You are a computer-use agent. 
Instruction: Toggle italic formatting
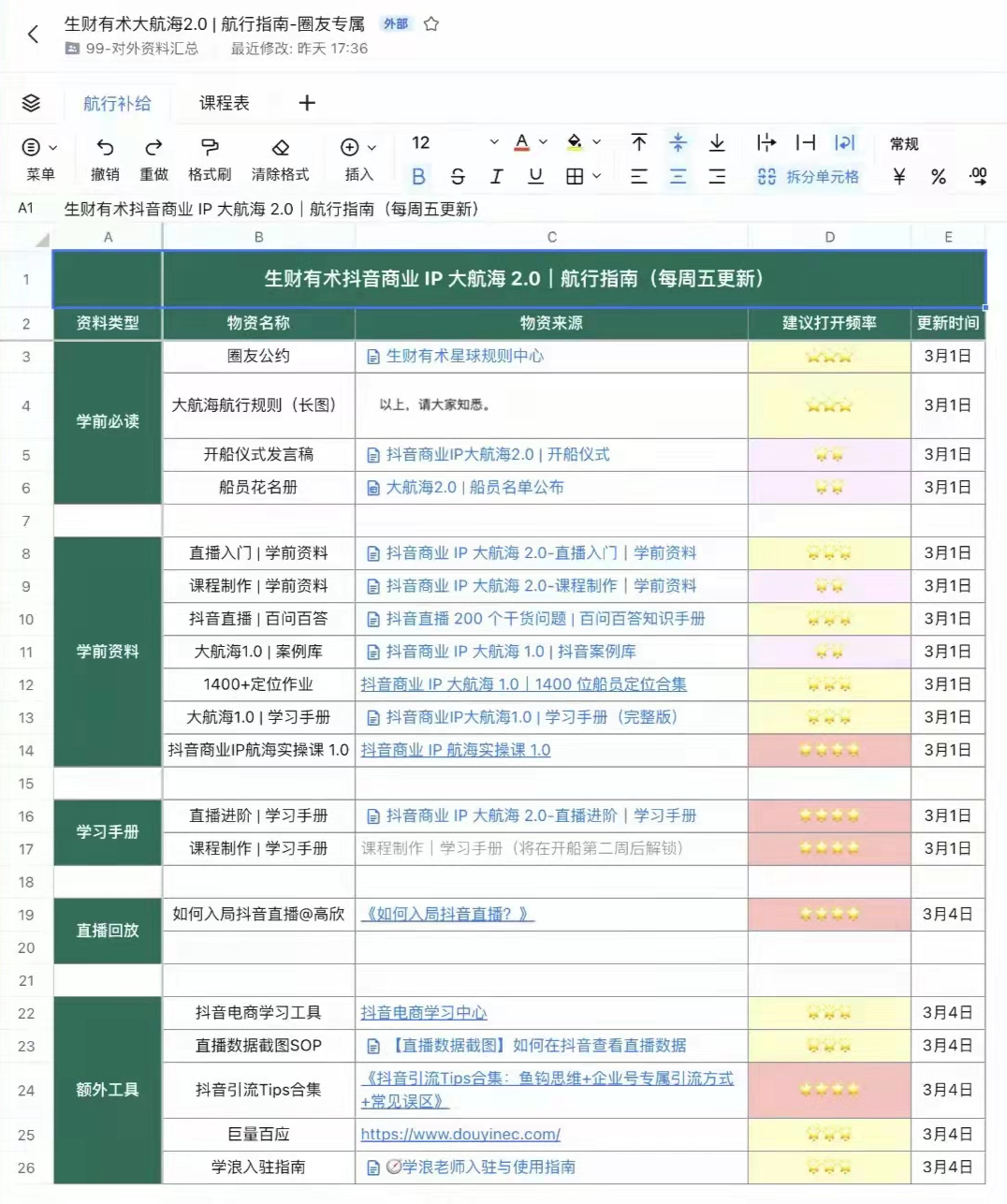click(497, 176)
